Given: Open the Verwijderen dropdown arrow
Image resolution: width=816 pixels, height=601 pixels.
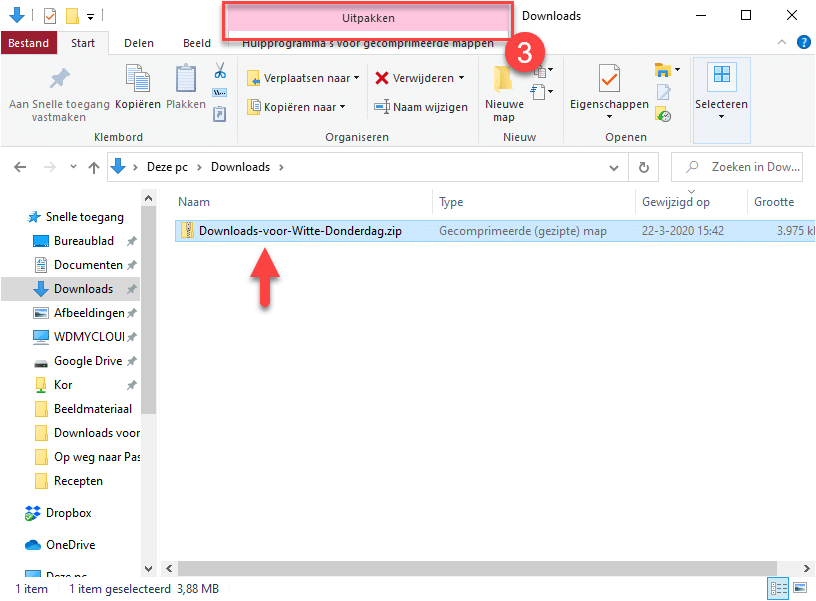Looking at the screenshot, I should pos(461,78).
